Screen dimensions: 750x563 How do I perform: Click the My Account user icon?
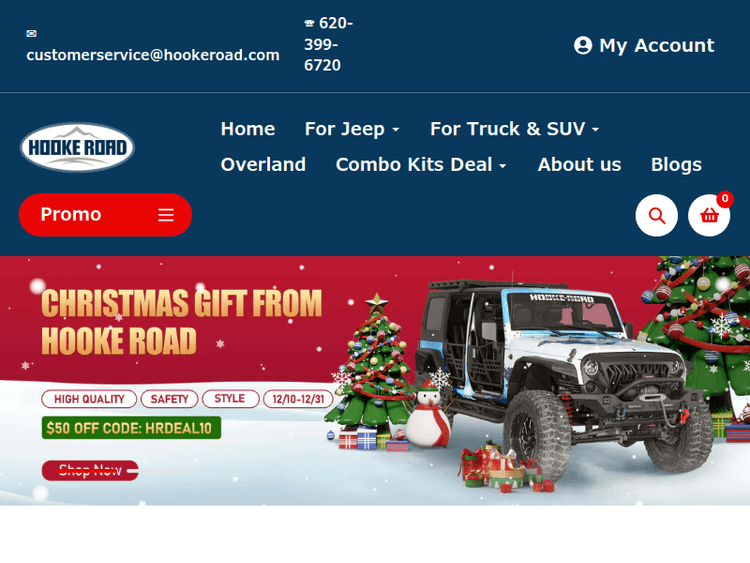(x=583, y=45)
